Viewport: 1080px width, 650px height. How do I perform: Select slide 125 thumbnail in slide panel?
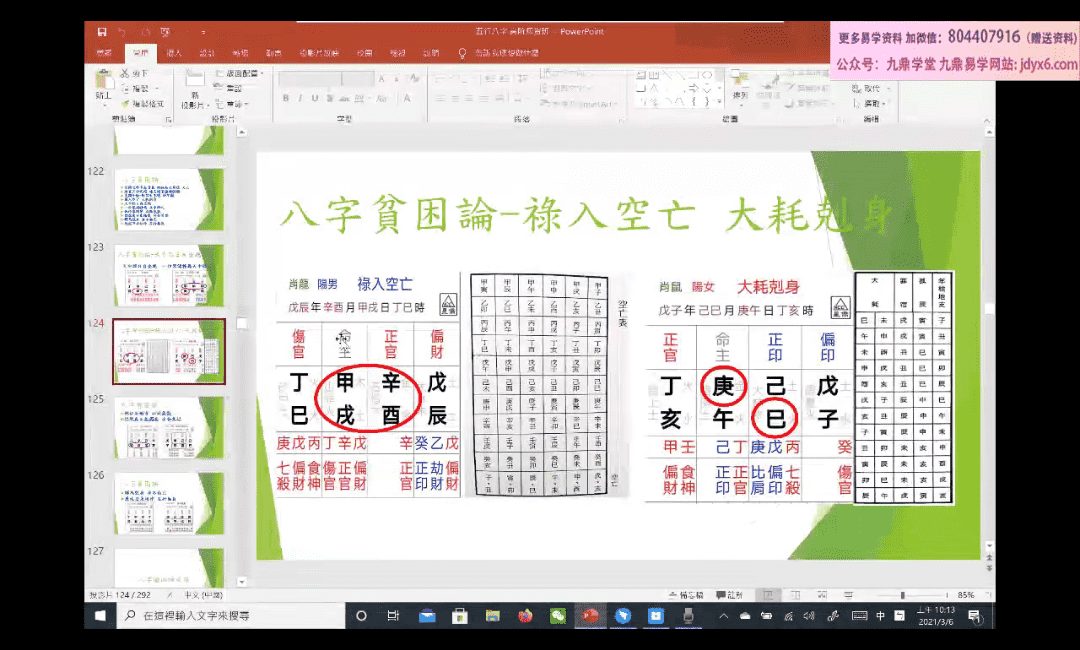pyautogui.click(x=168, y=427)
